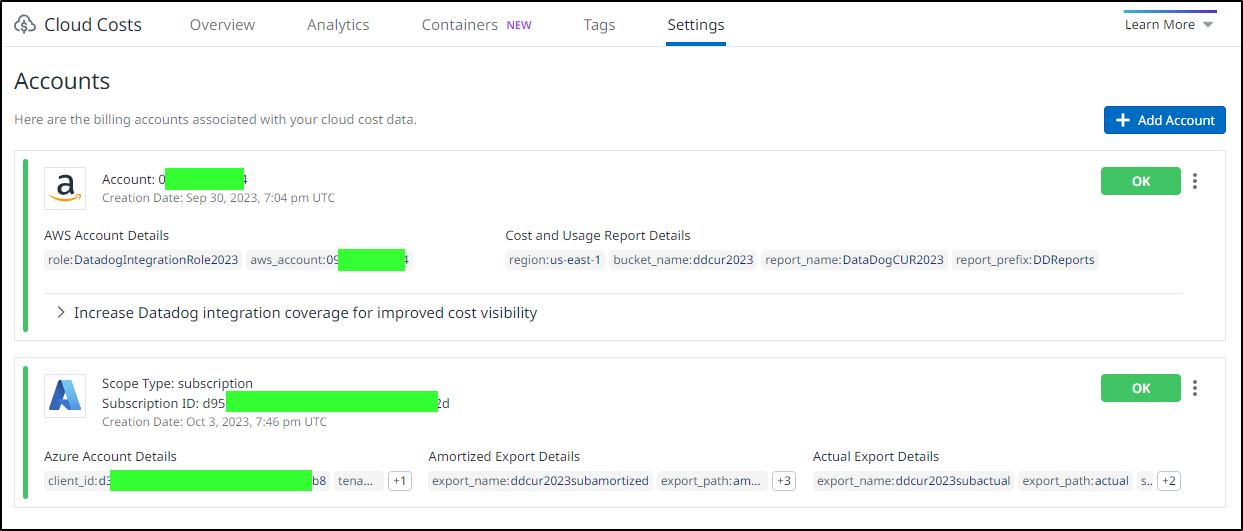Open the Azure subscription three-dot menu
The height and width of the screenshot is (531, 1243).
point(1195,388)
